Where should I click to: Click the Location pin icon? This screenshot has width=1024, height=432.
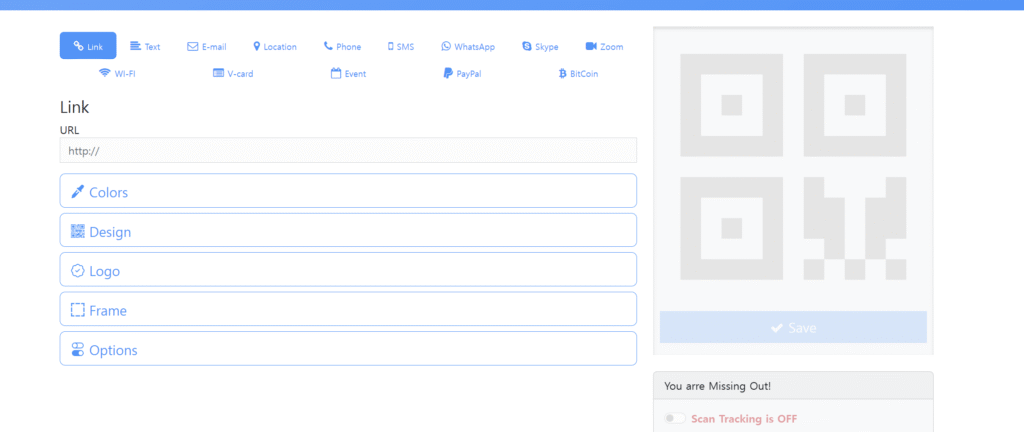(257, 46)
